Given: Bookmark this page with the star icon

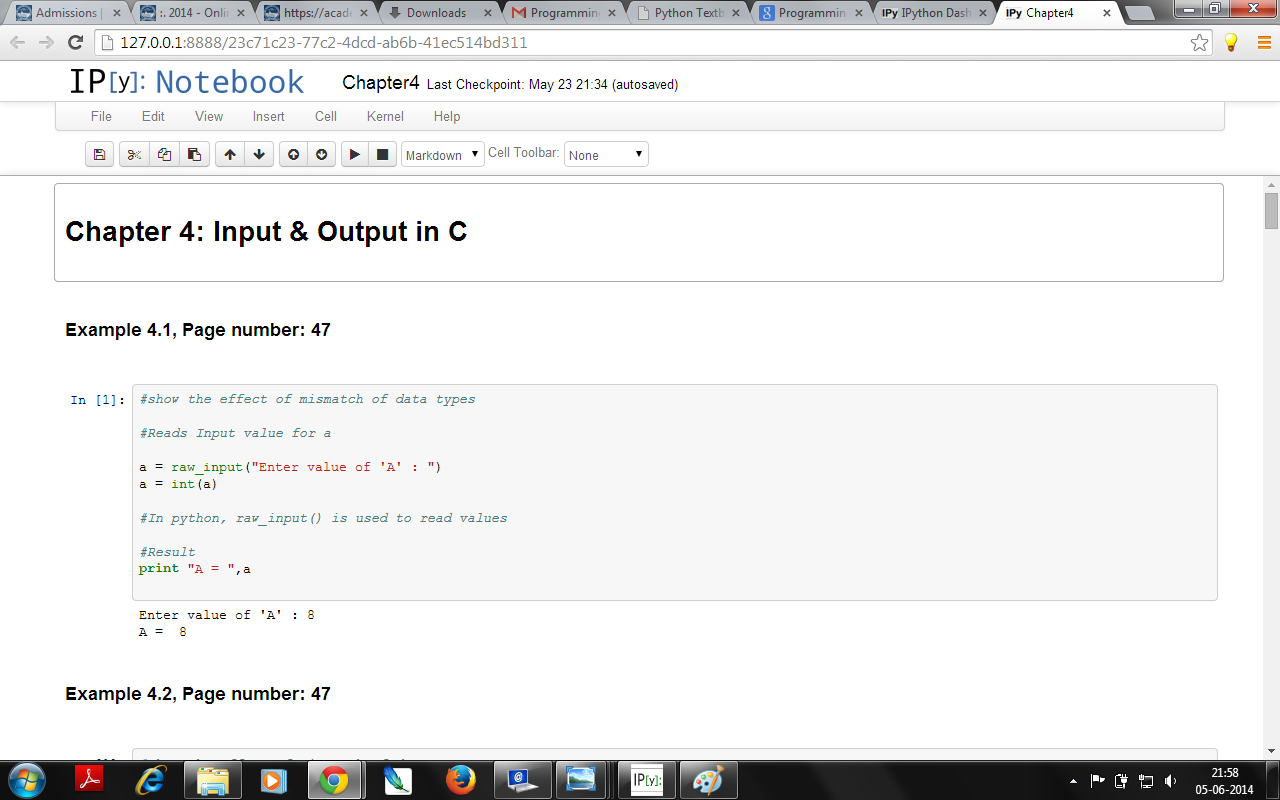Looking at the screenshot, I should 1199,43.
